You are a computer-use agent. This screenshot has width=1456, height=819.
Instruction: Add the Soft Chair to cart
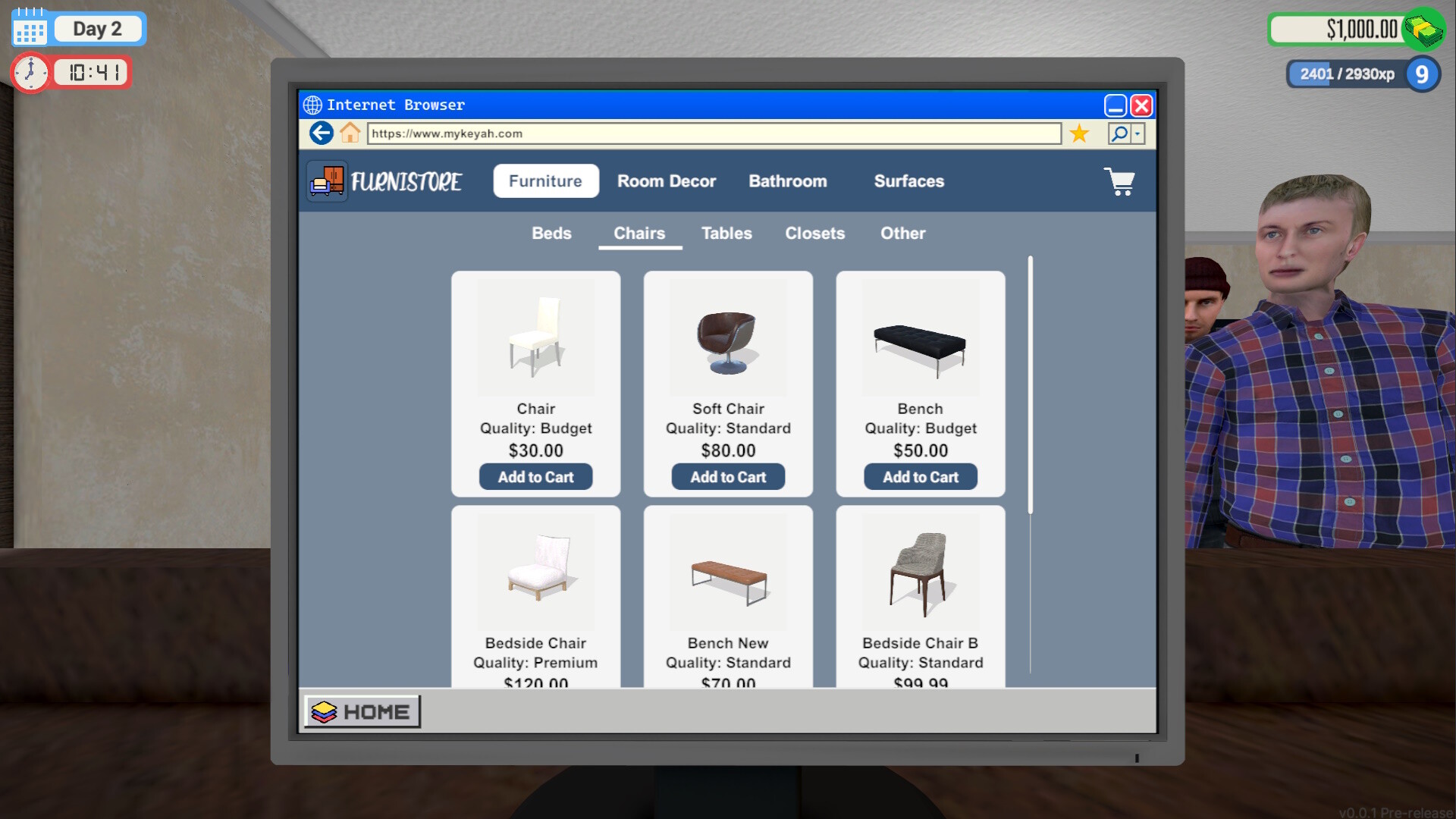coord(727,476)
